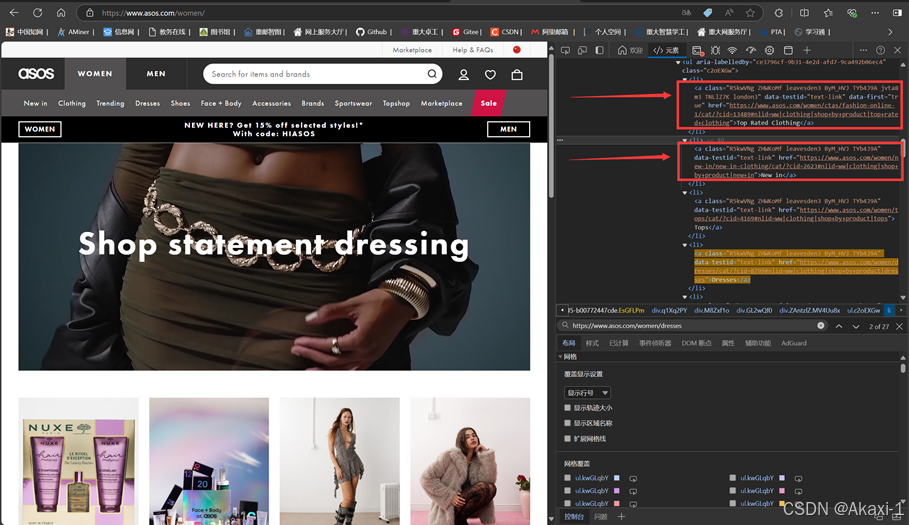Select the WOMEN tab in ASOS header
This screenshot has height=525, width=909.
95,74
